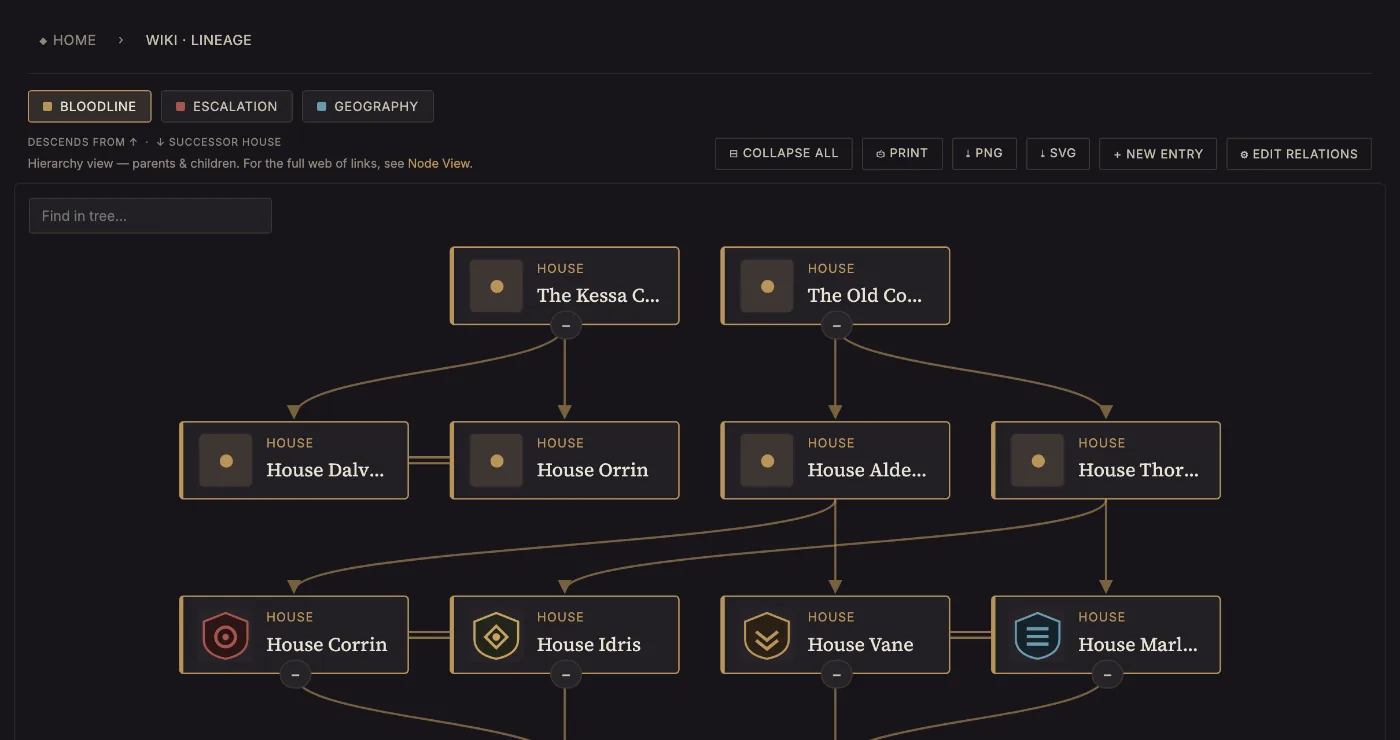Select House Dalv... node dot icon
The width and height of the screenshot is (1400, 740).
click(x=225, y=461)
